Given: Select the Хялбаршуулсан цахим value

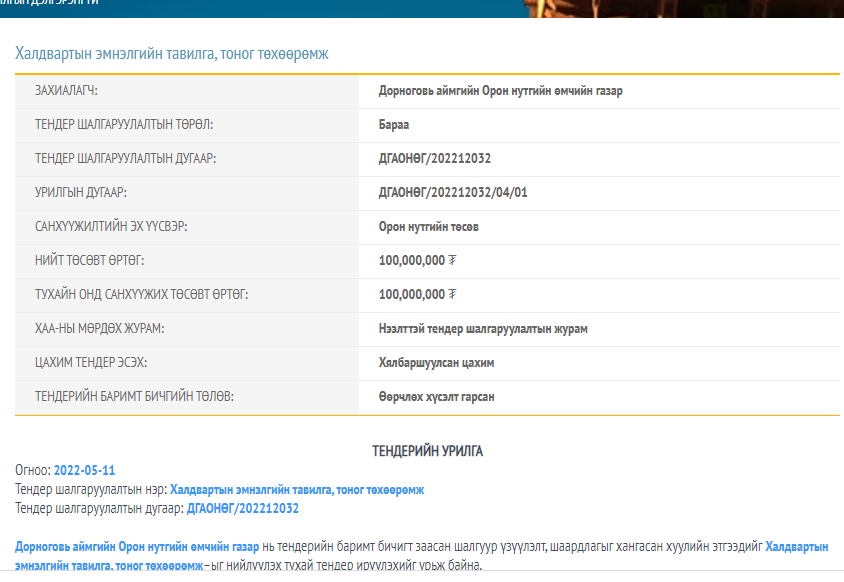Looking at the screenshot, I should (436, 363).
